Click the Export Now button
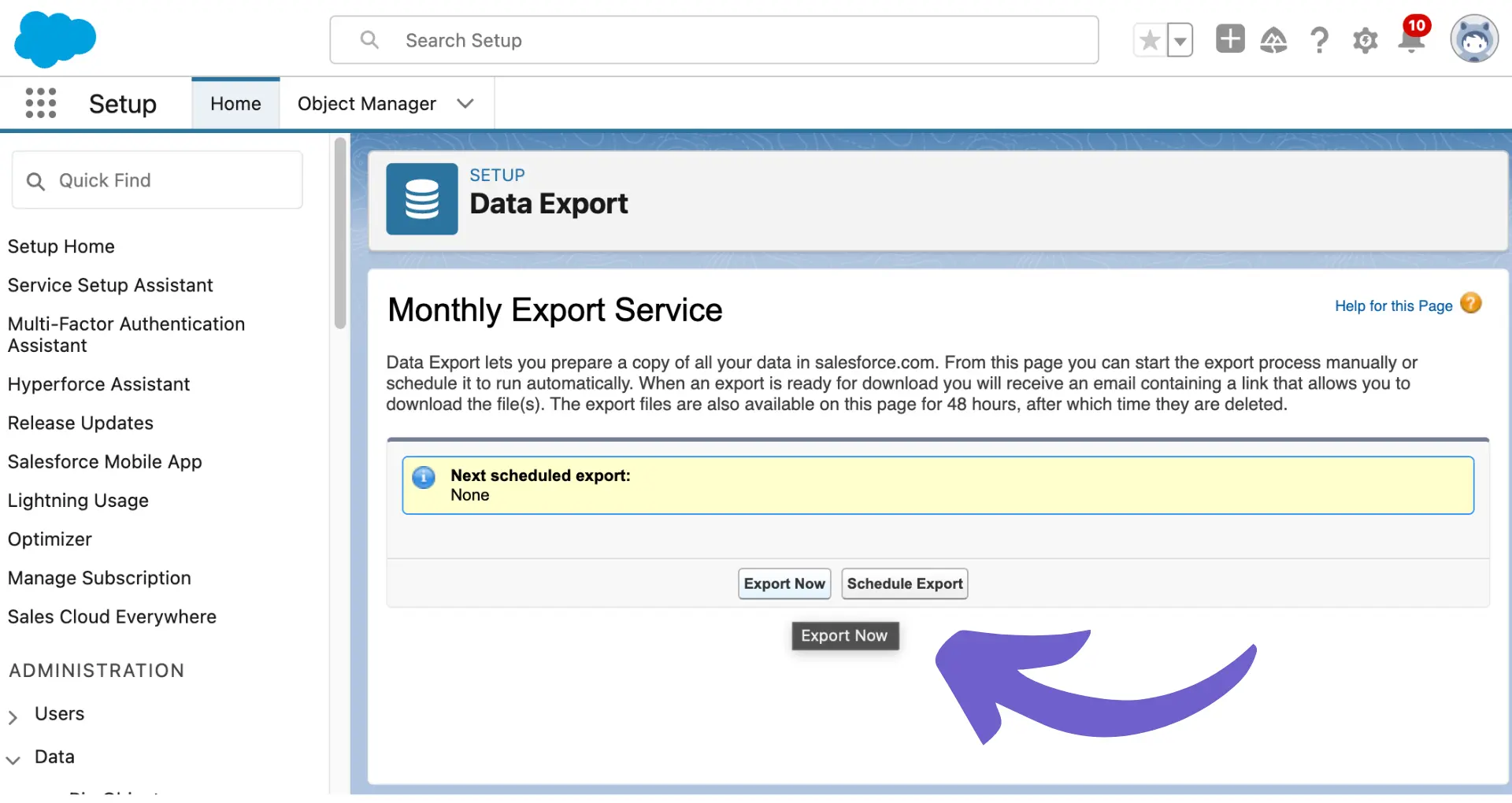The width and height of the screenshot is (1512, 803). (784, 583)
